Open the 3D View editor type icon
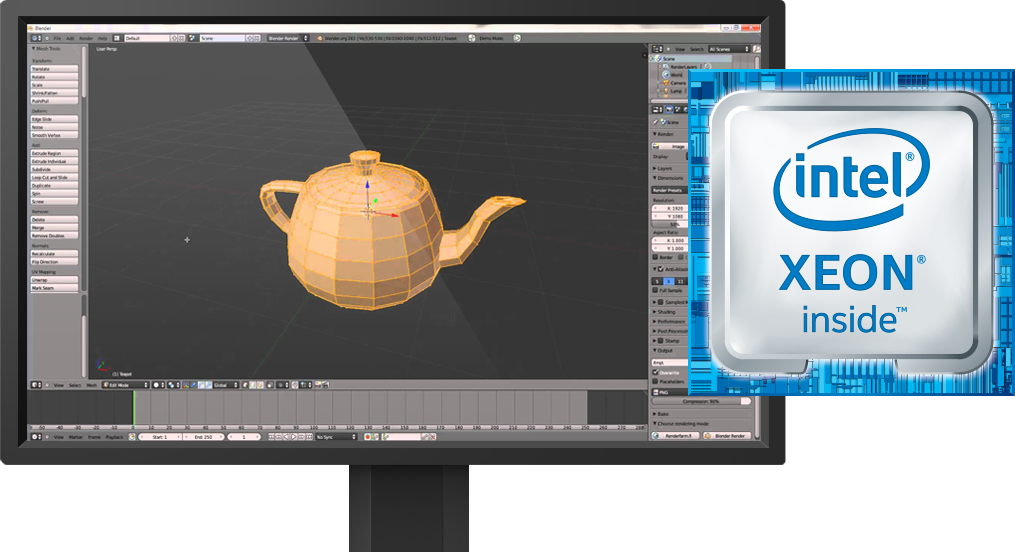 point(37,385)
